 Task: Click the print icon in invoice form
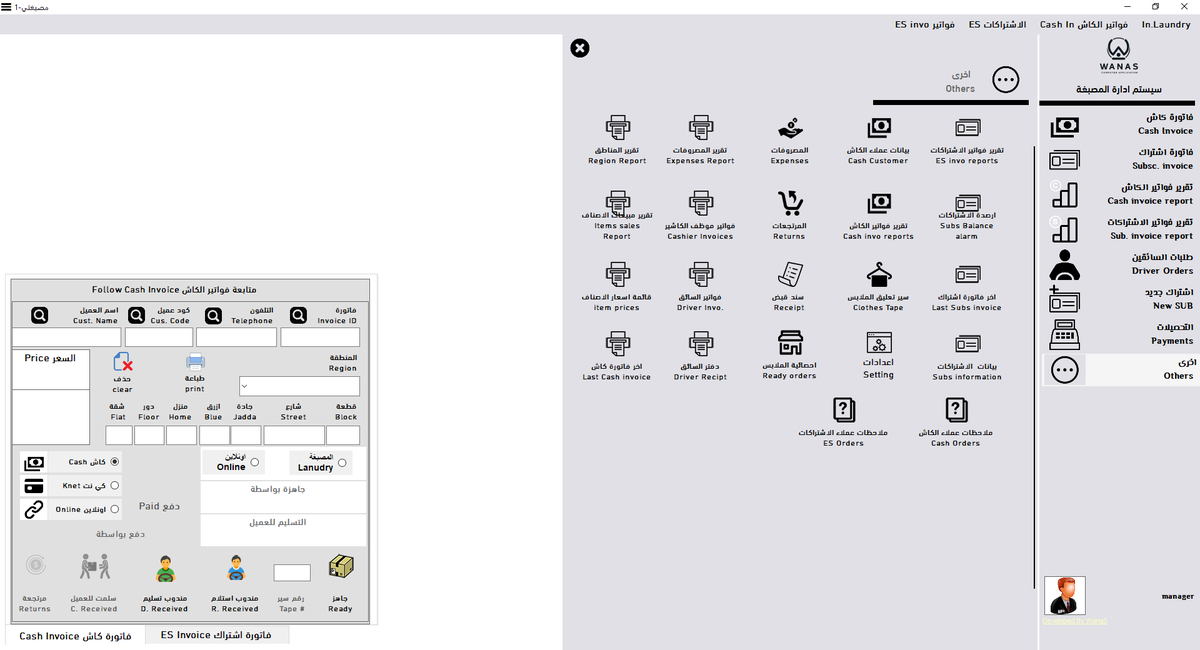point(195,362)
